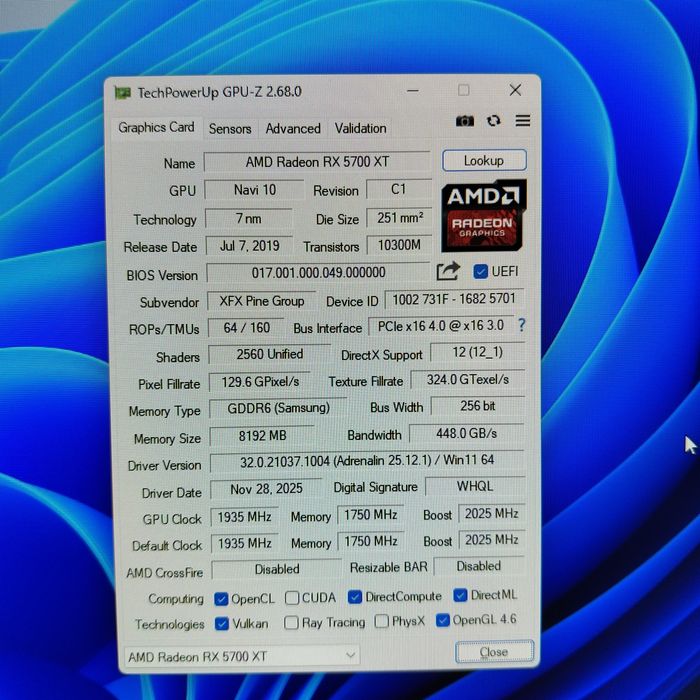Click Texture Fillrate '324.0 GTexel/s'

467,380
